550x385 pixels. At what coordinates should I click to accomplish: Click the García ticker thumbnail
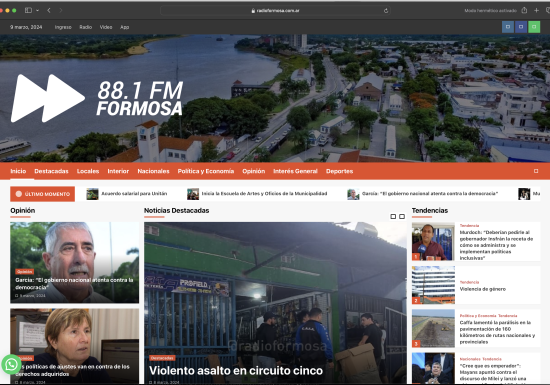pyautogui.click(x=353, y=194)
